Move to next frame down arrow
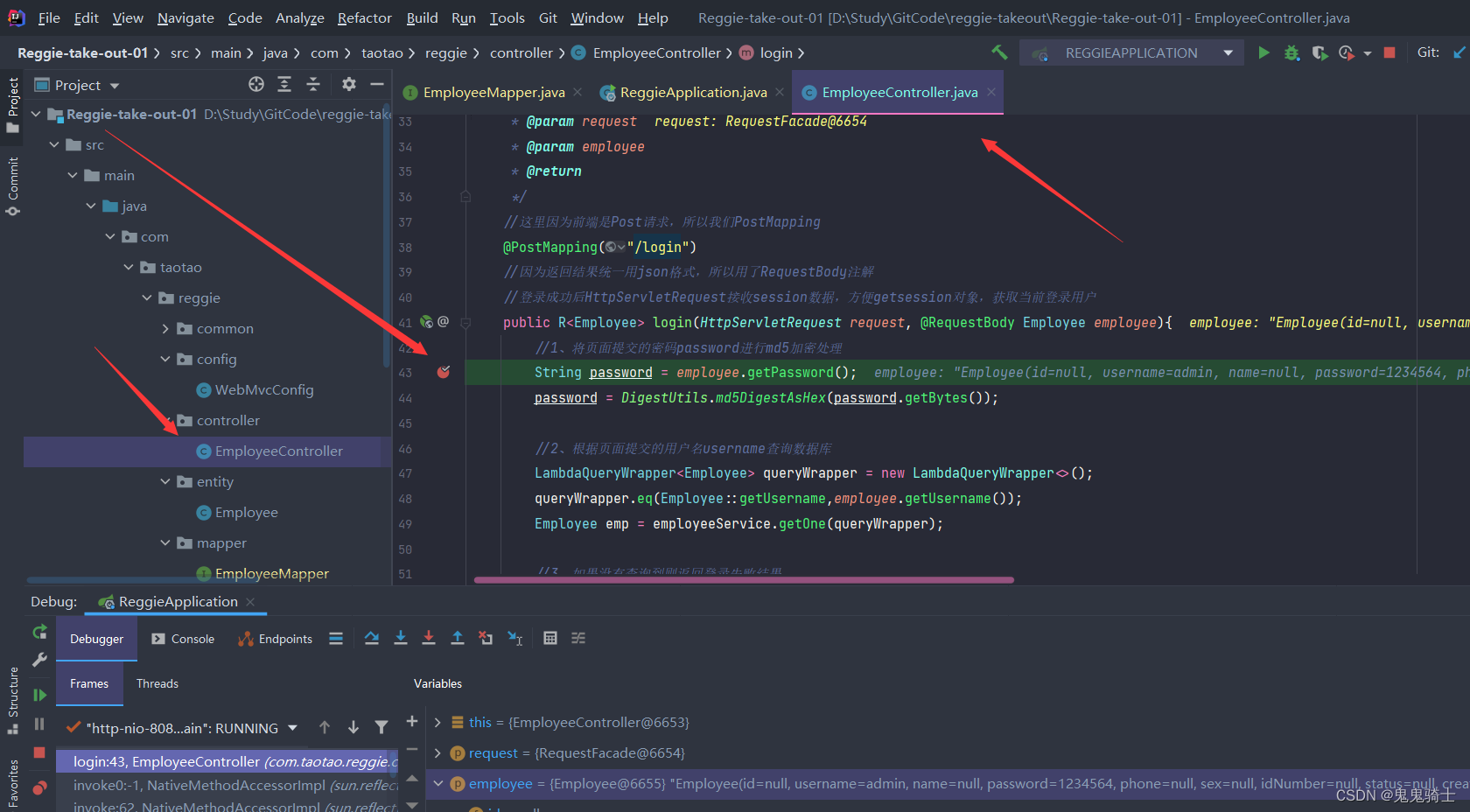The image size is (1470, 812). tap(353, 727)
